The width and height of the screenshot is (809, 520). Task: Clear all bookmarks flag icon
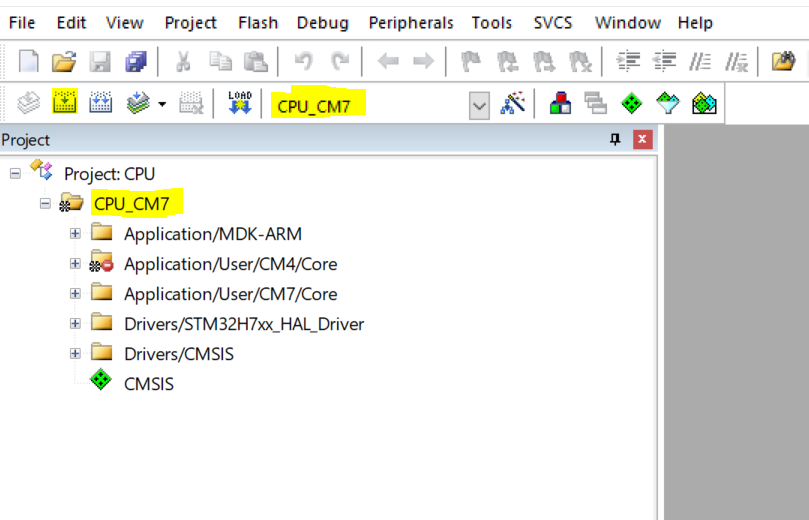tap(580, 61)
